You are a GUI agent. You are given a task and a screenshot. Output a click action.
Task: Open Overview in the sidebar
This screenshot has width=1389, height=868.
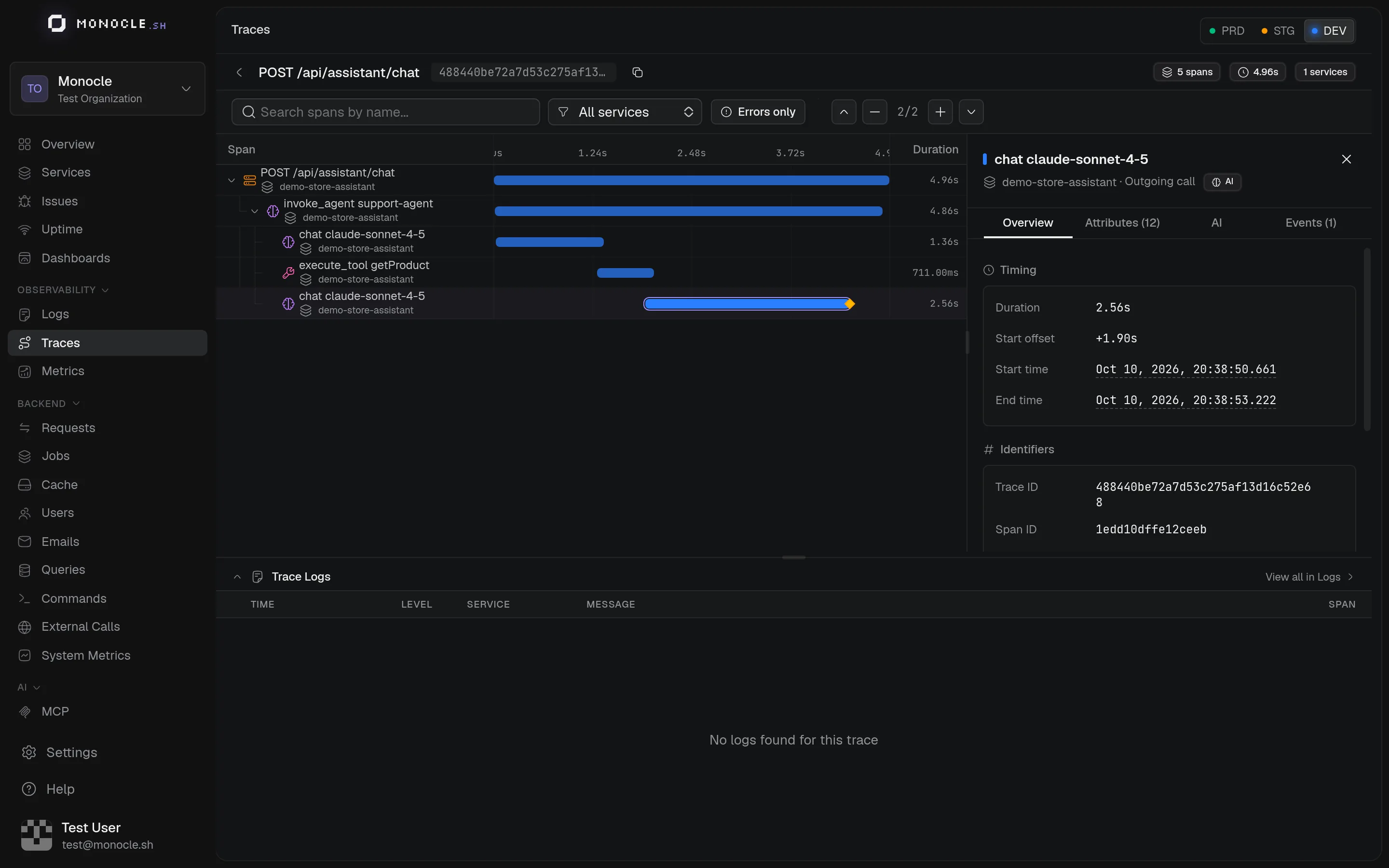108,144
